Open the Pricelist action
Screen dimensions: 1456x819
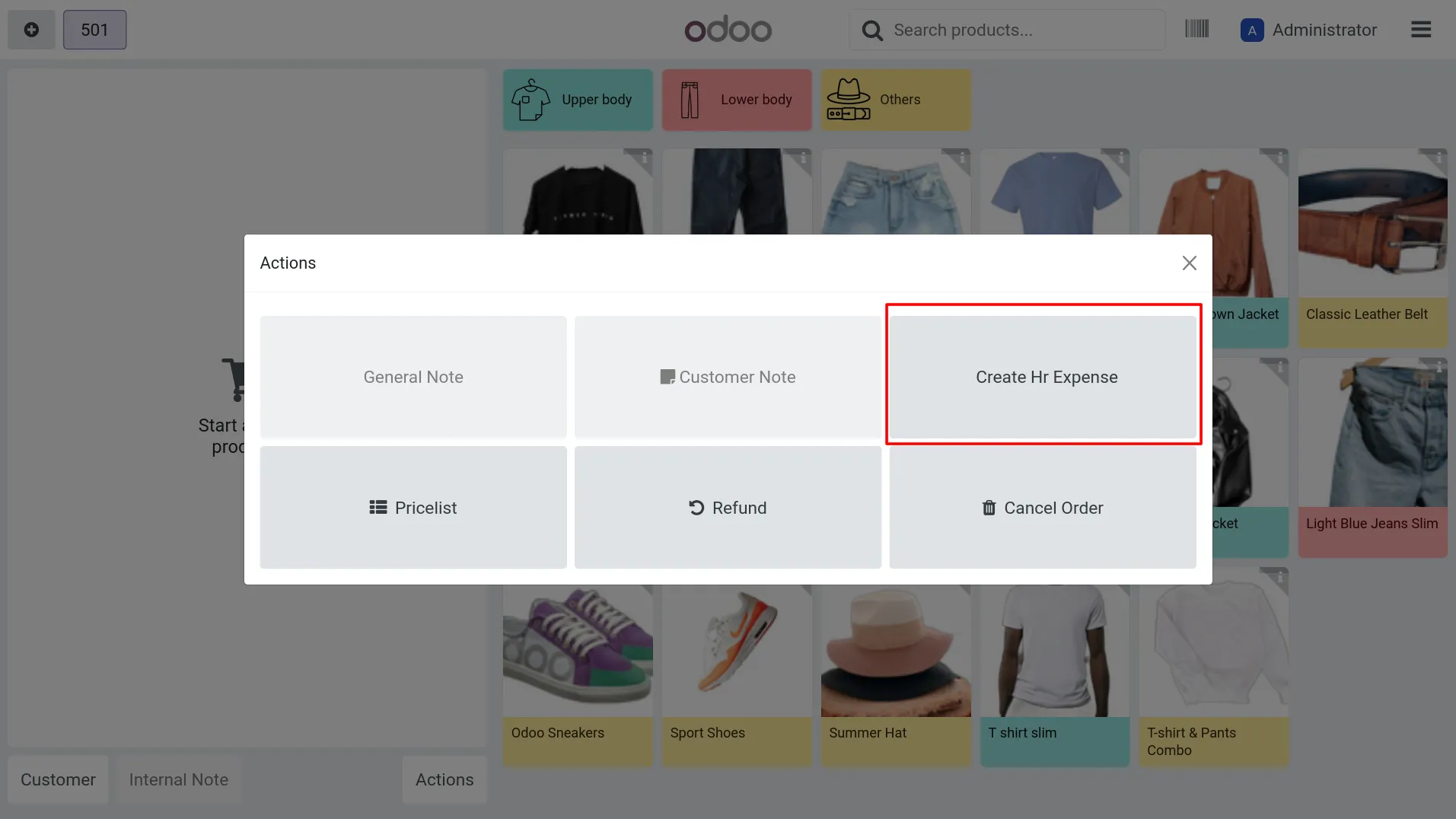click(x=413, y=508)
